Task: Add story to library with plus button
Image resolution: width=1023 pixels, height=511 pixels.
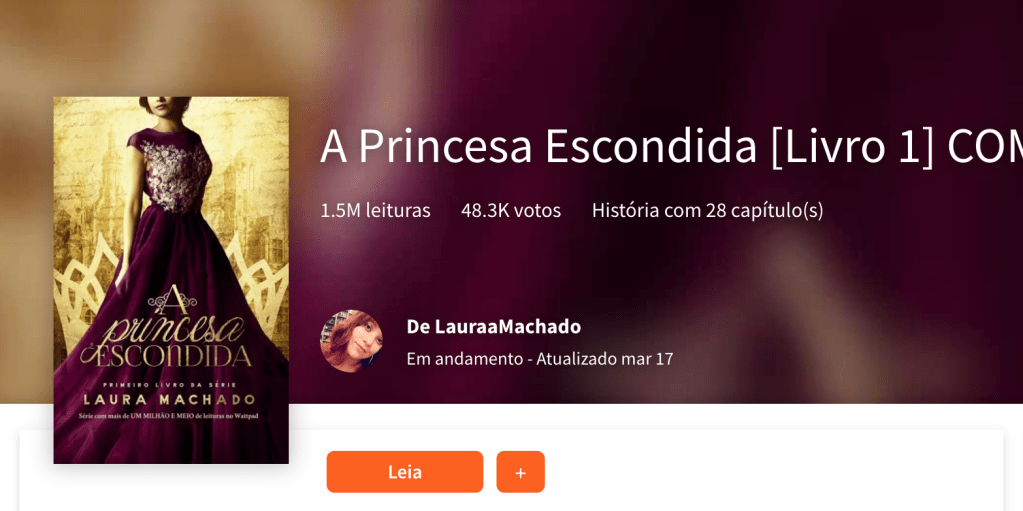Action: [520, 472]
